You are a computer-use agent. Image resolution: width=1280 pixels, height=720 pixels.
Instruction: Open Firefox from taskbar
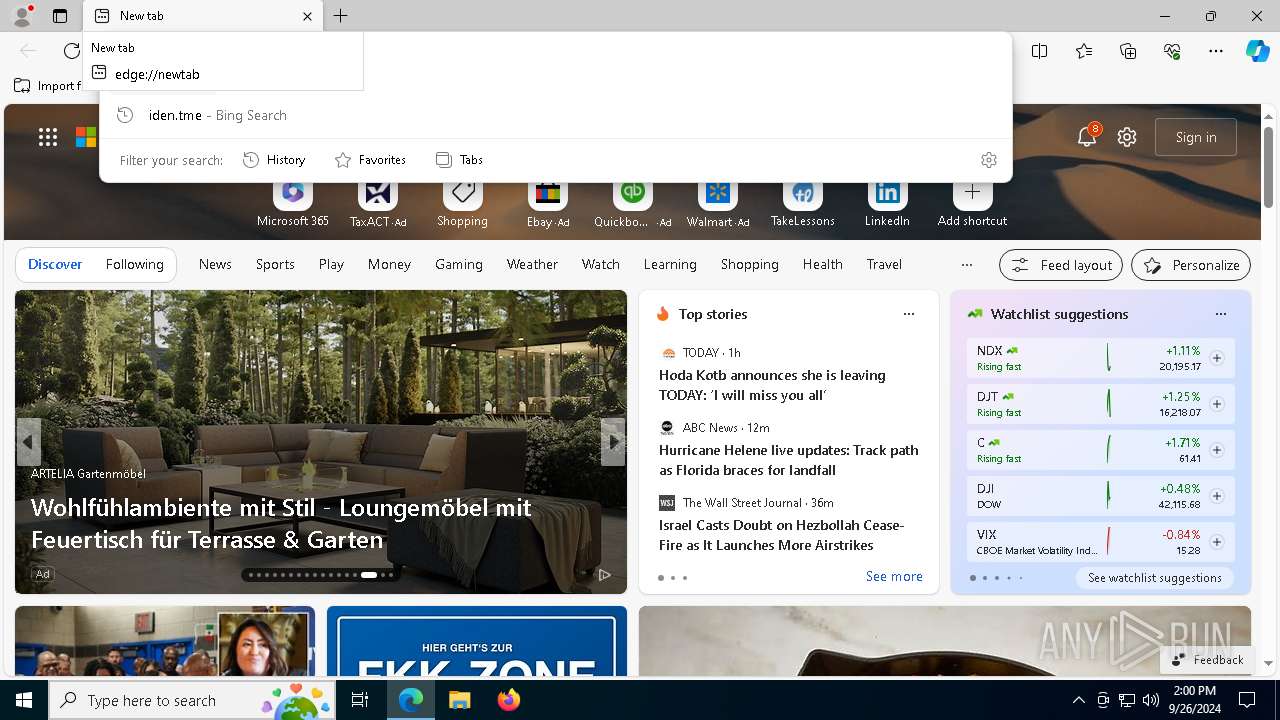[x=508, y=700]
